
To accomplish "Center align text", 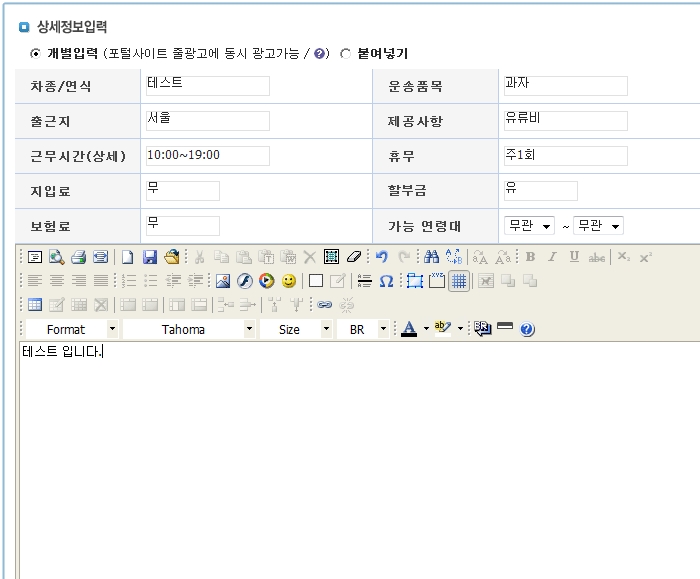I will point(57,281).
